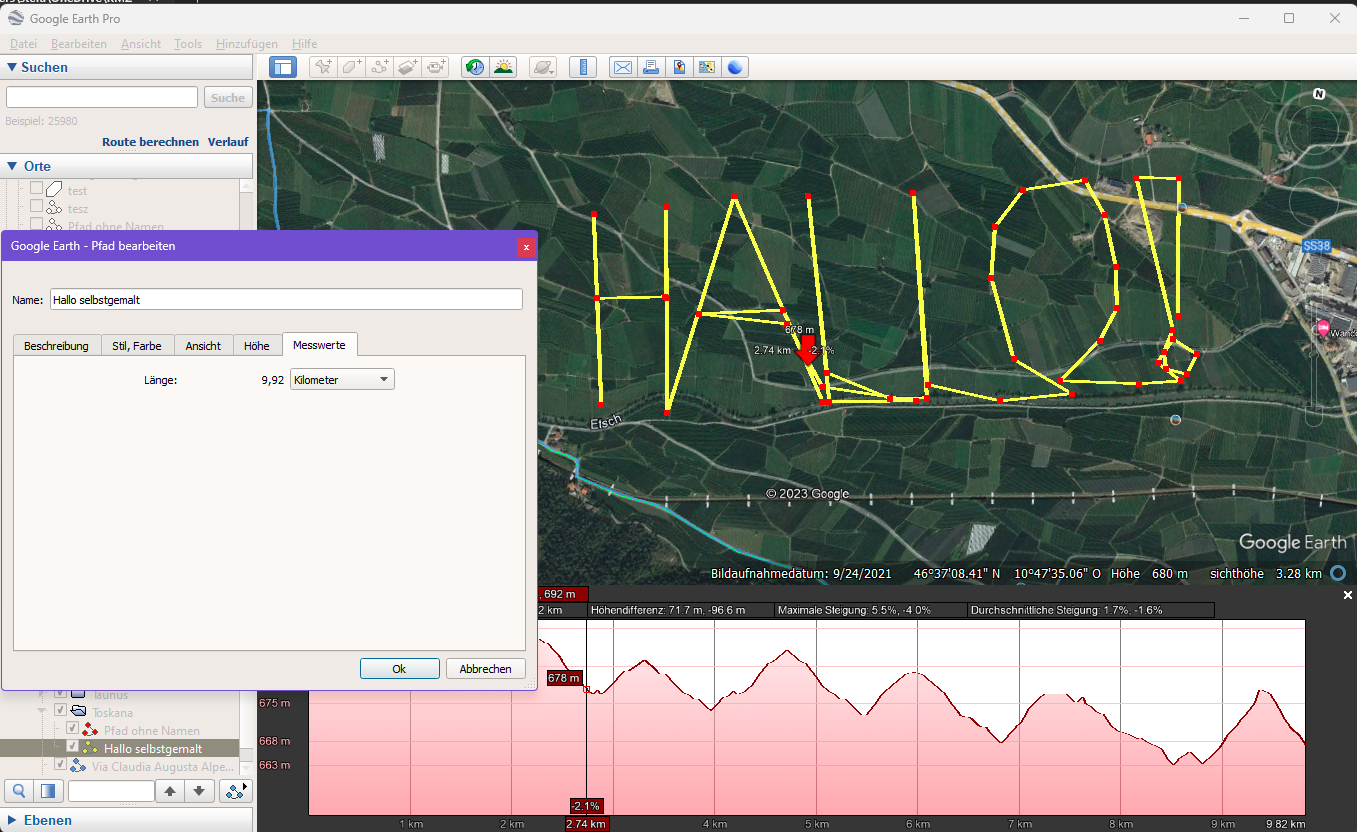
Task: Click the Abbrechen button
Action: coord(485,669)
